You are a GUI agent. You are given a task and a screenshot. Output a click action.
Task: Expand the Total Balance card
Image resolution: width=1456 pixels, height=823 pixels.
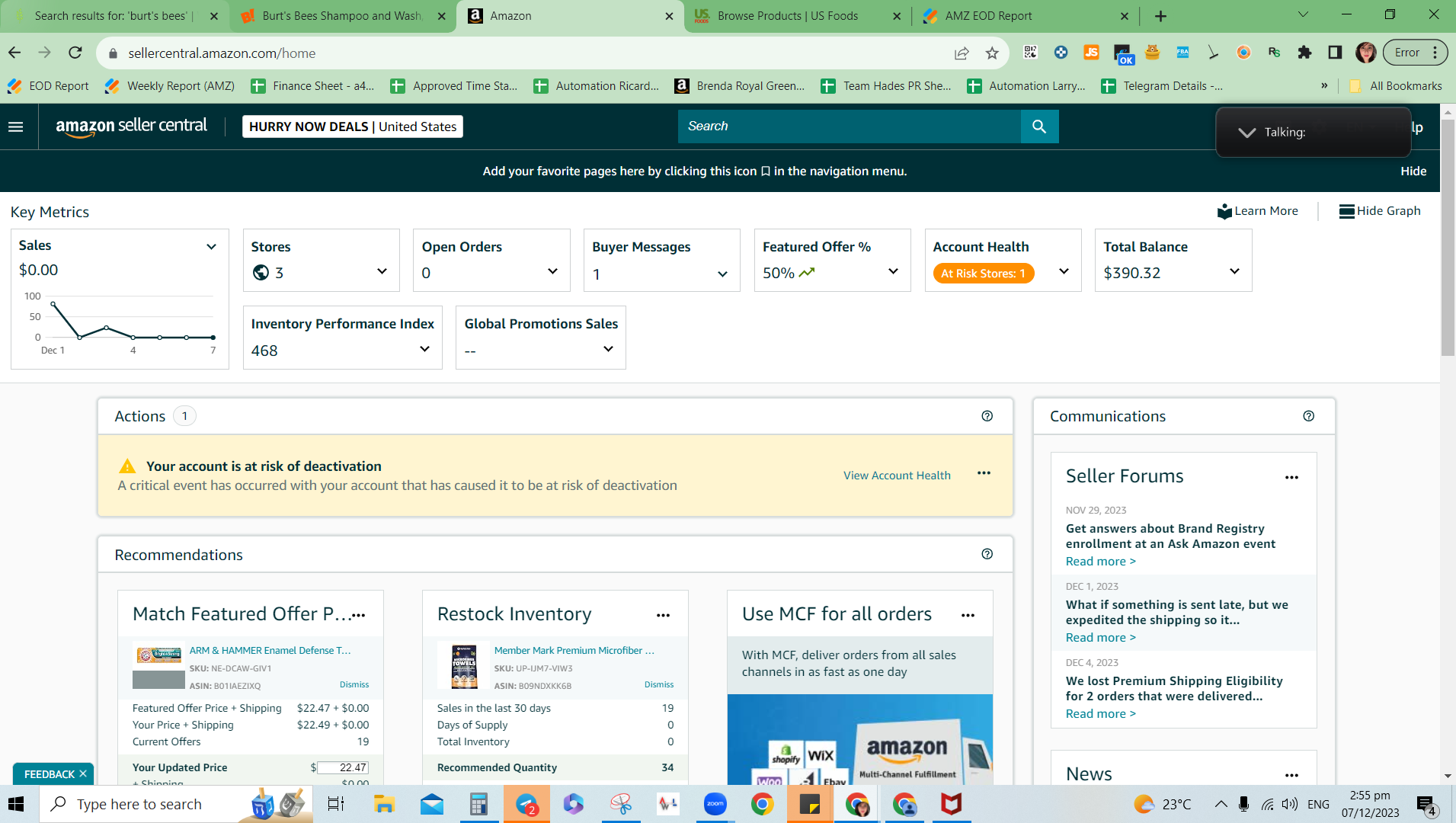click(1234, 271)
